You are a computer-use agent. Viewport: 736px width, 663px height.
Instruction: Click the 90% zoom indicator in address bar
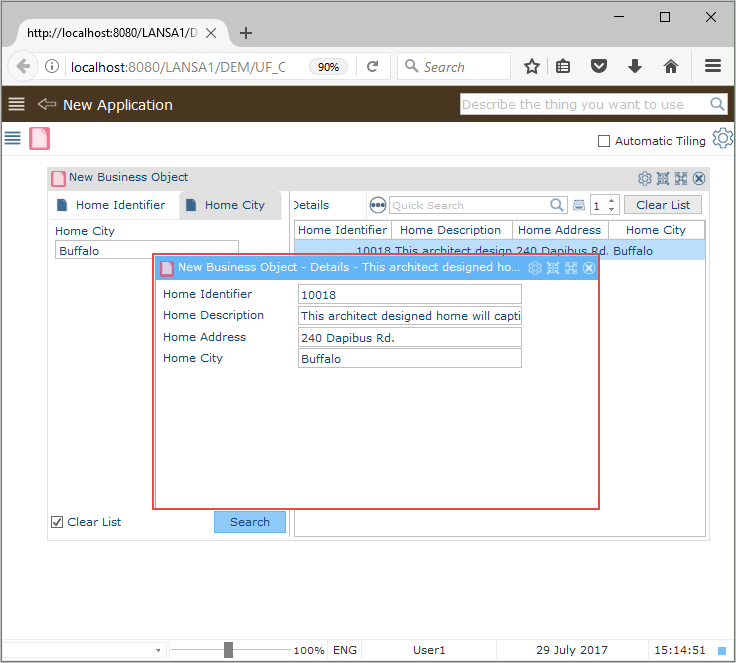click(328, 67)
